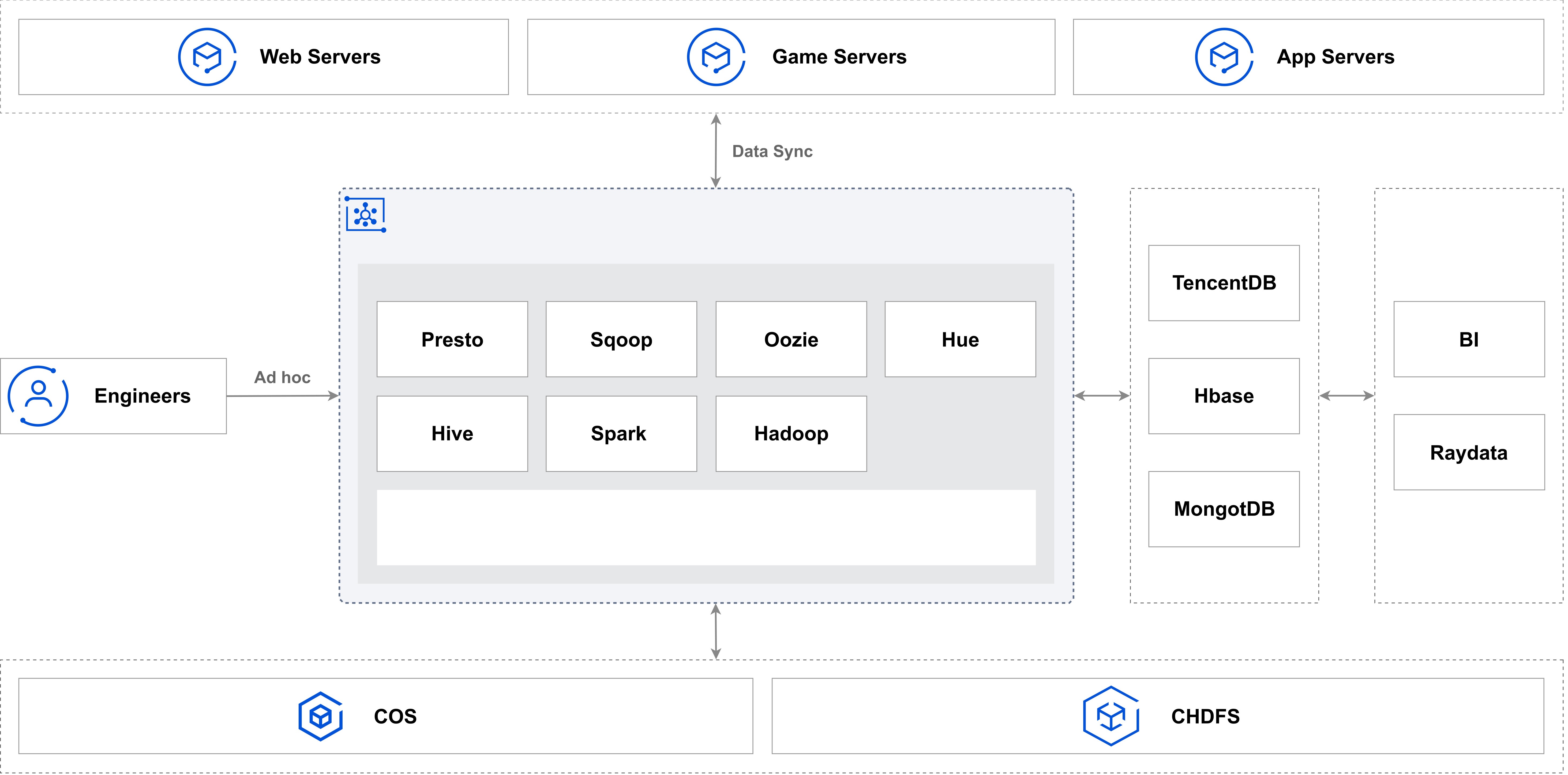
Task: Click the App Servers cube icon
Action: pyautogui.click(x=1224, y=57)
